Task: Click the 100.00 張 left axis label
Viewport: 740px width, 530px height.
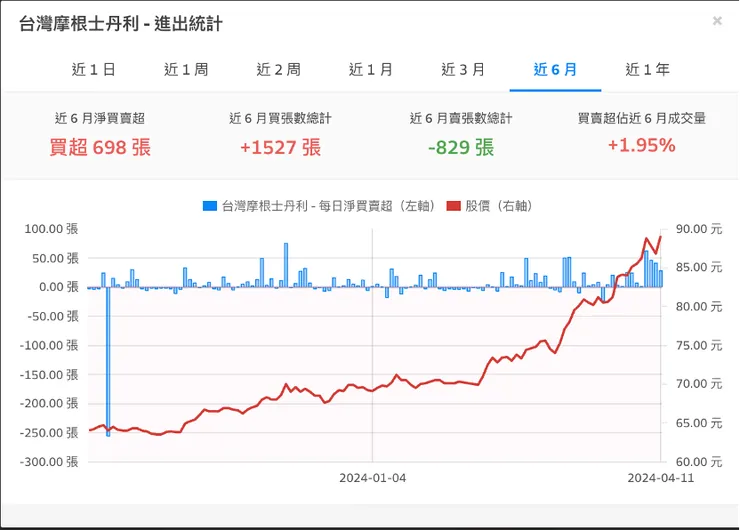Action: click(x=51, y=229)
